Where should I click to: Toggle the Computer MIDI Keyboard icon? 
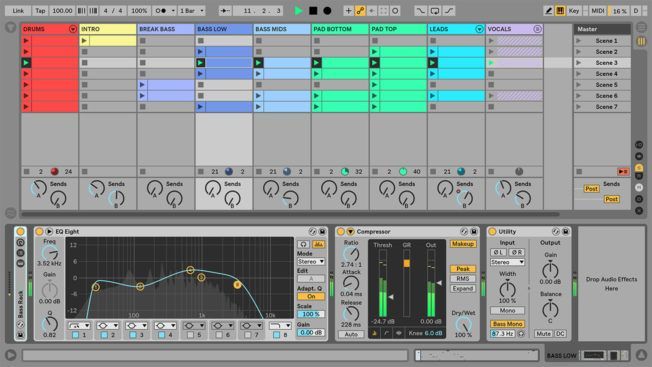560,11
